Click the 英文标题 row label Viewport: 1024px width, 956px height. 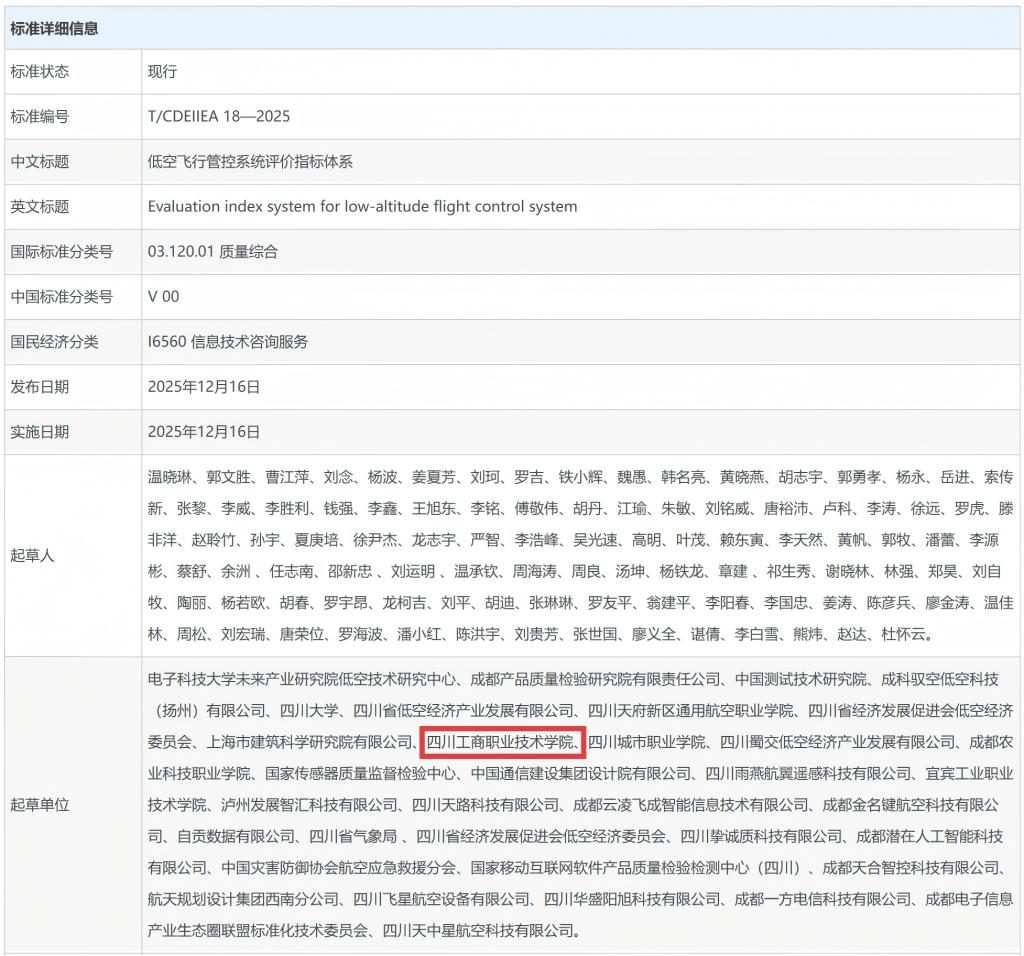pos(40,207)
